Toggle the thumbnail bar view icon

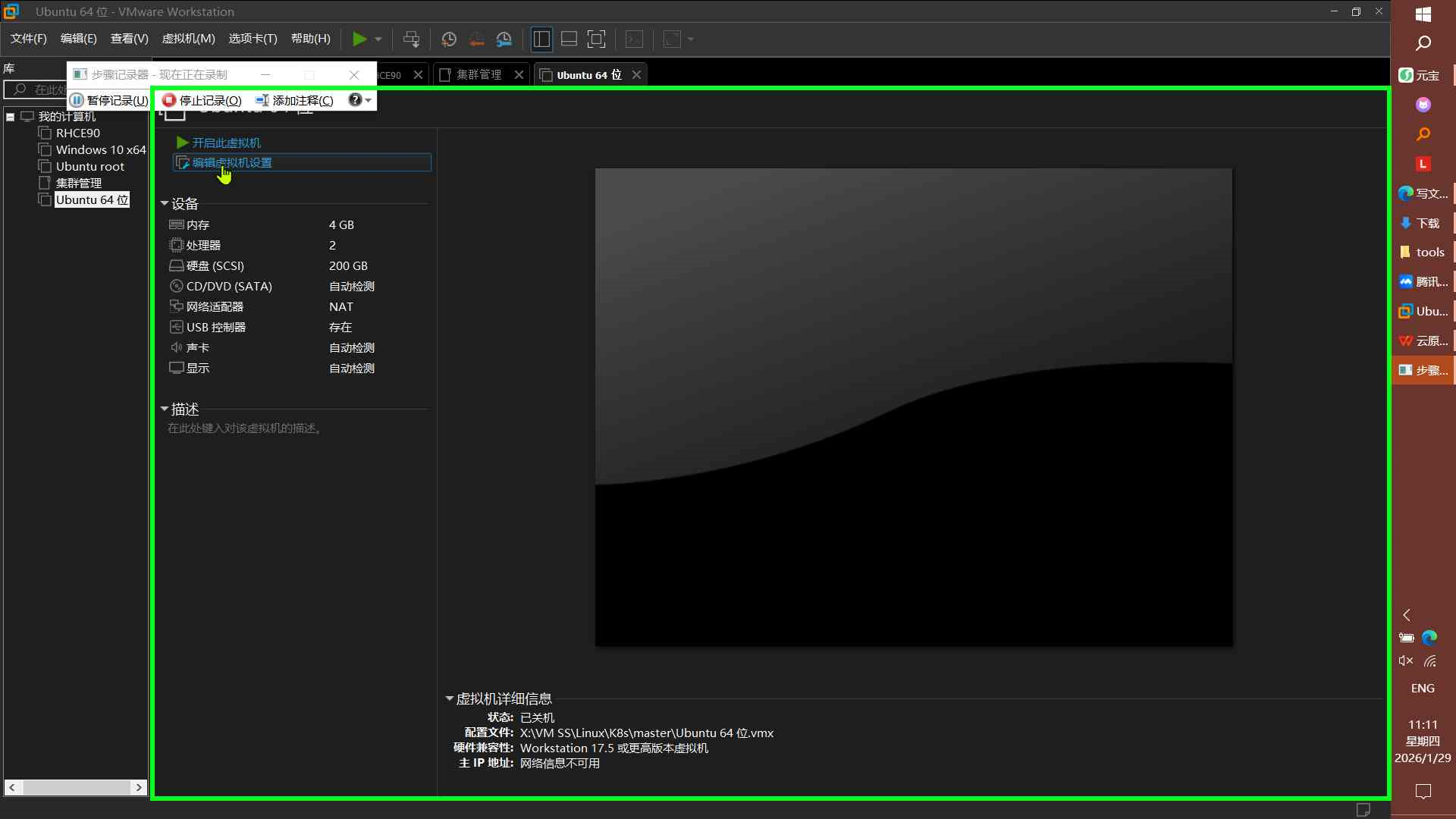point(569,39)
